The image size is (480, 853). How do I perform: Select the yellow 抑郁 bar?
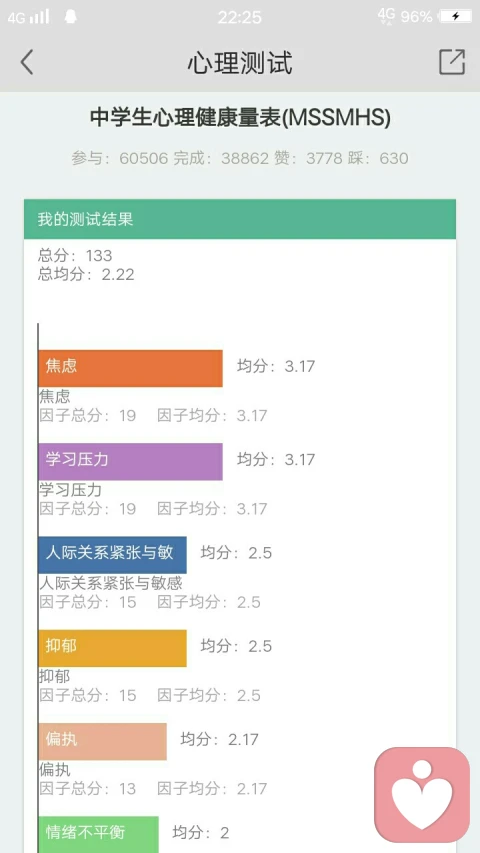click(x=113, y=648)
